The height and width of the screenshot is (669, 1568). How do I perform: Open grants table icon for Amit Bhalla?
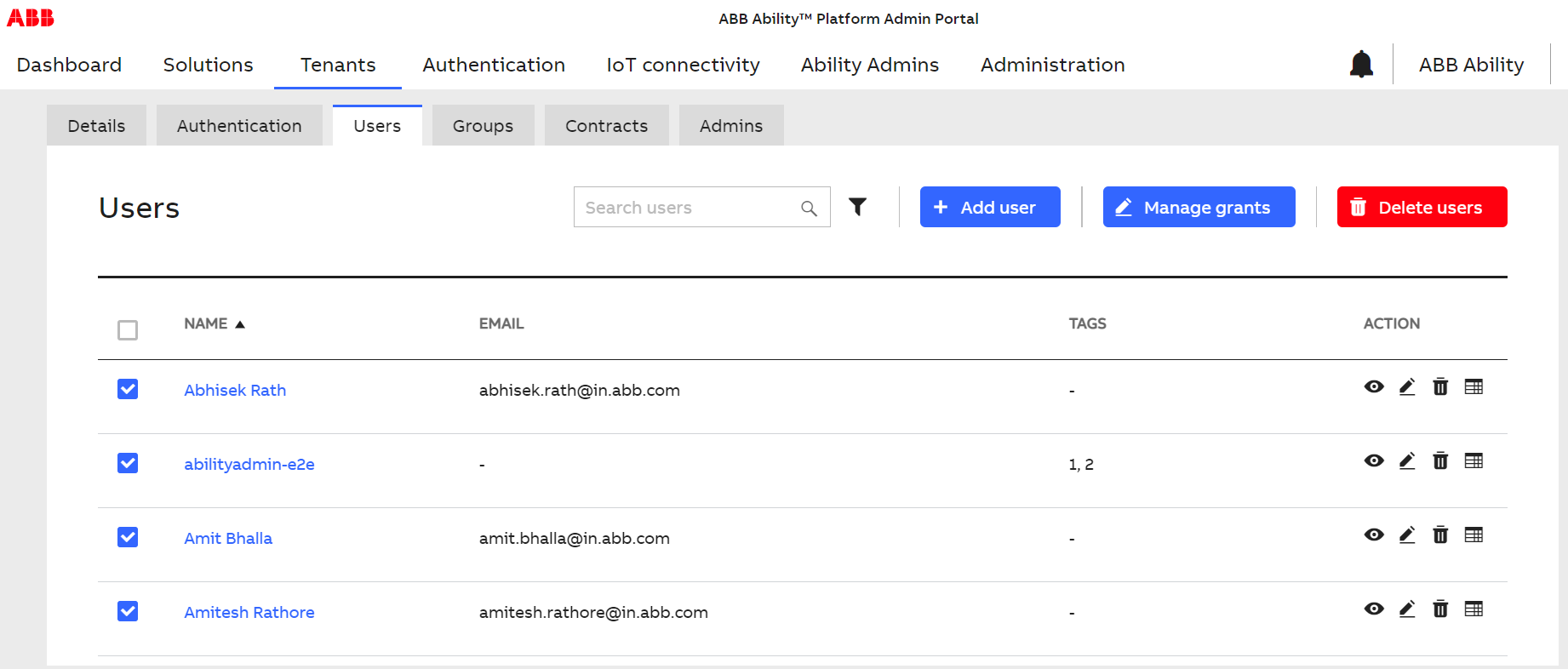coord(1474,535)
